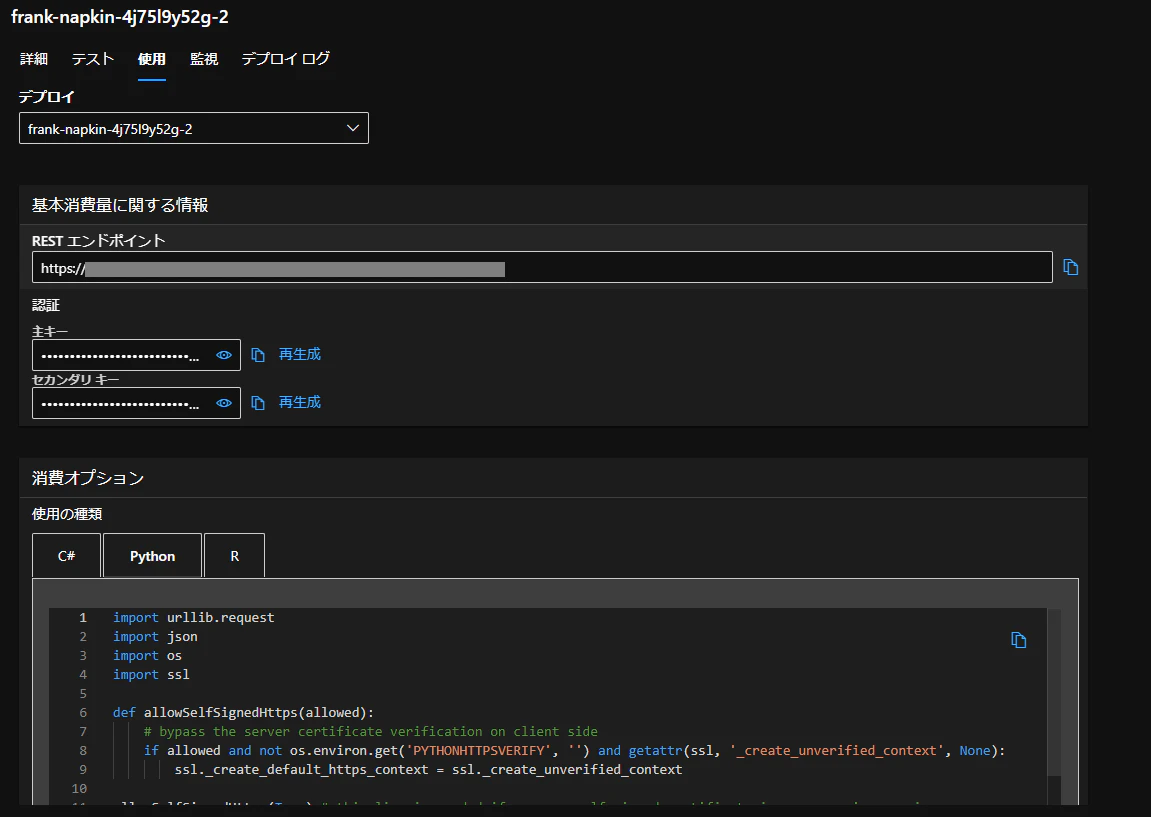Click the page title frank-napkin-4j75l9y52g-2
The height and width of the screenshot is (817, 1151).
coord(120,17)
